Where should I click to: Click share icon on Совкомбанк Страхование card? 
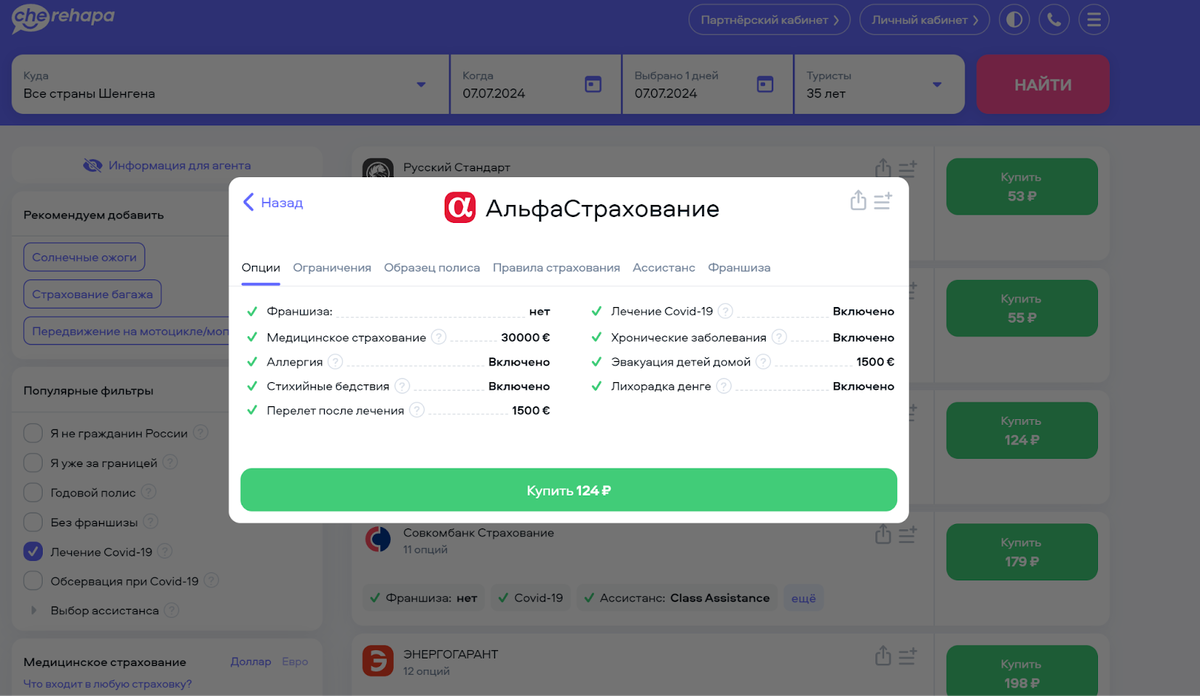[882, 535]
